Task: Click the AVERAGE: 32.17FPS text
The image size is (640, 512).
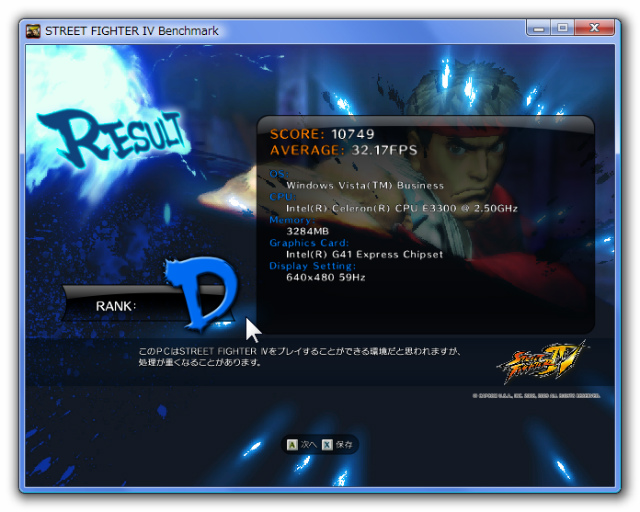Action: (344, 150)
